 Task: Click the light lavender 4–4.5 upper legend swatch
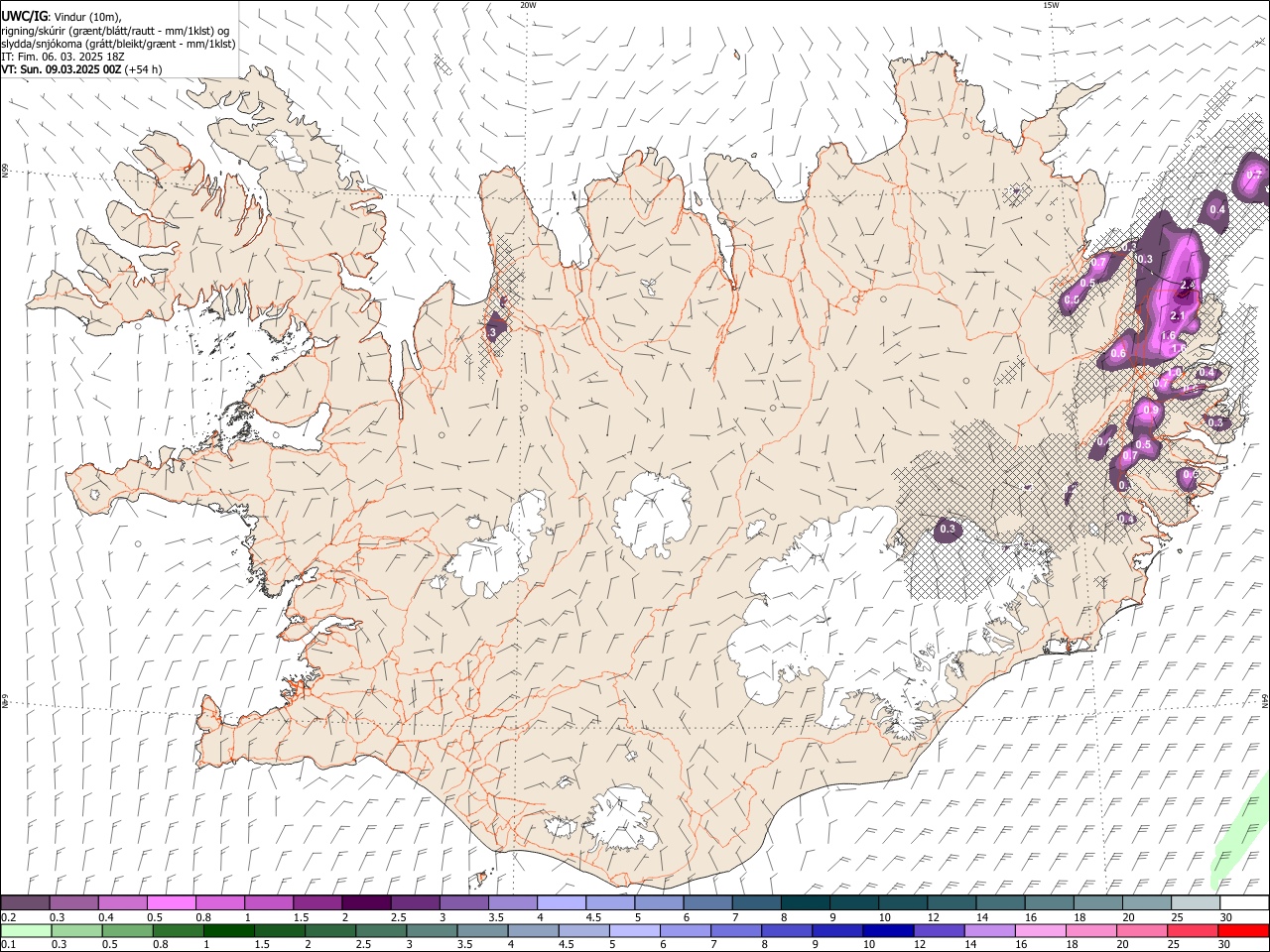point(560,903)
